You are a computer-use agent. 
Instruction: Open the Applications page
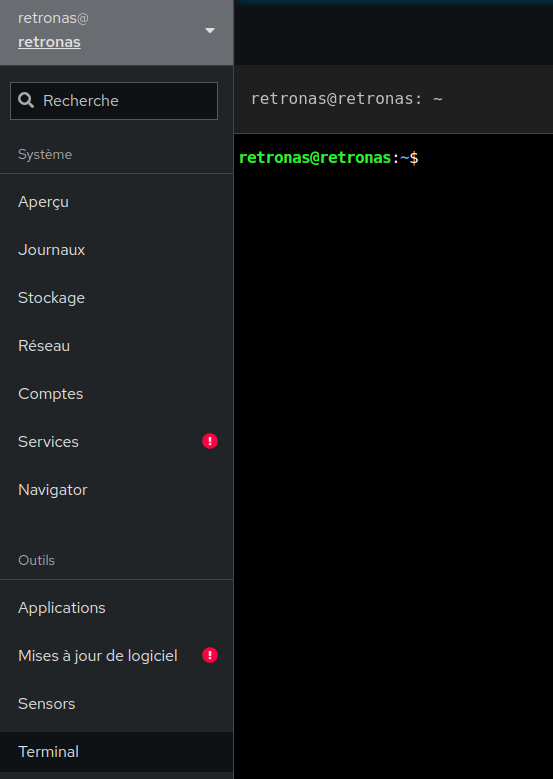pyautogui.click(x=116, y=608)
